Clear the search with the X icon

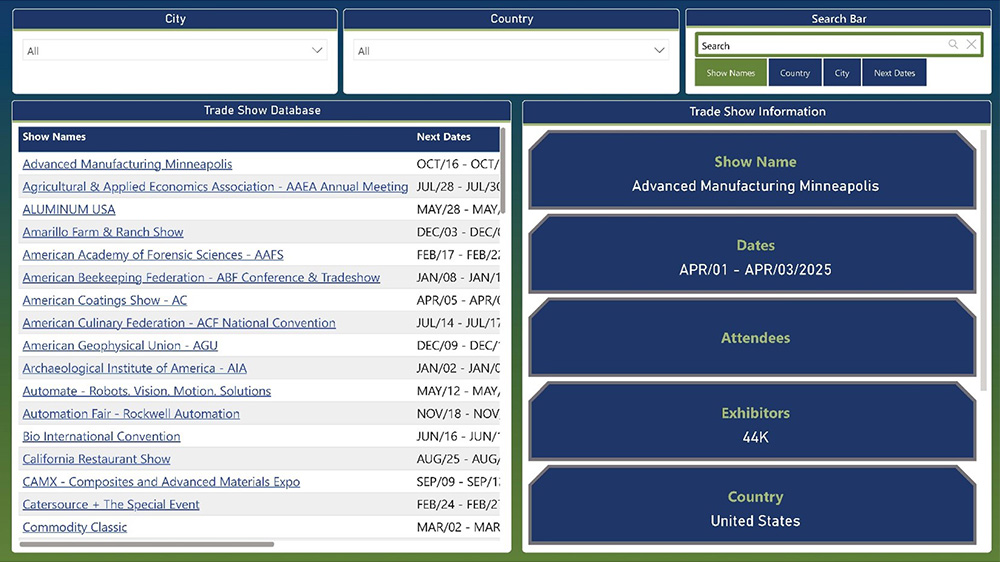point(971,45)
